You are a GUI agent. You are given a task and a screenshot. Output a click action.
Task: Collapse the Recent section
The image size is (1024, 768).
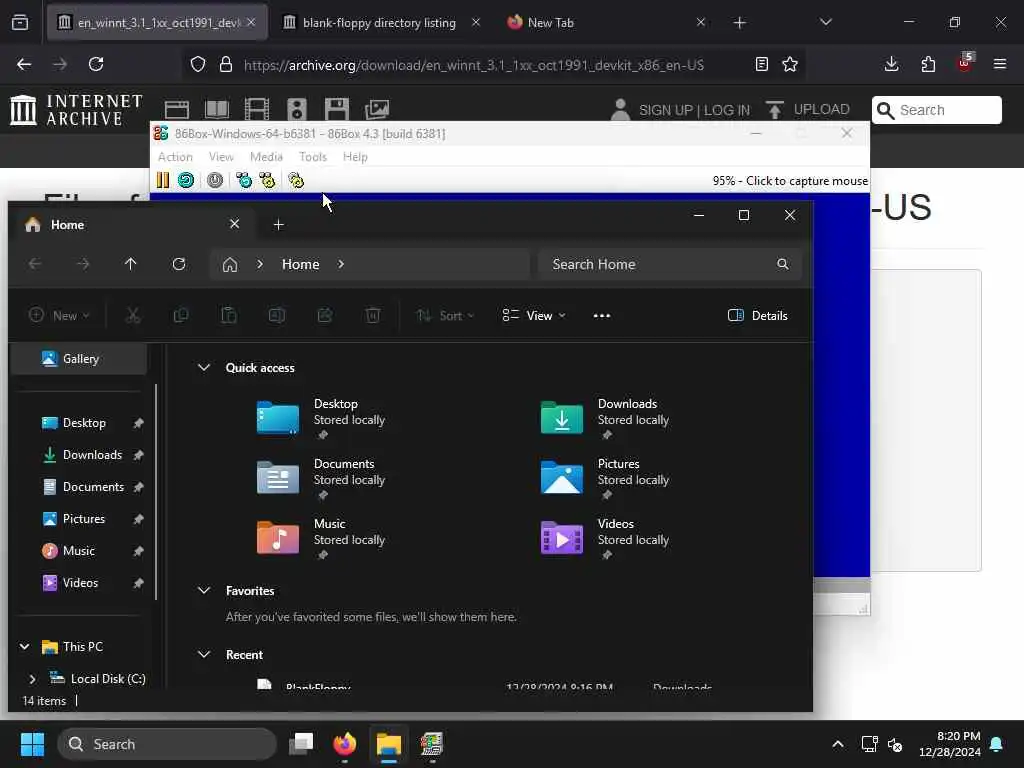click(x=204, y=654)
